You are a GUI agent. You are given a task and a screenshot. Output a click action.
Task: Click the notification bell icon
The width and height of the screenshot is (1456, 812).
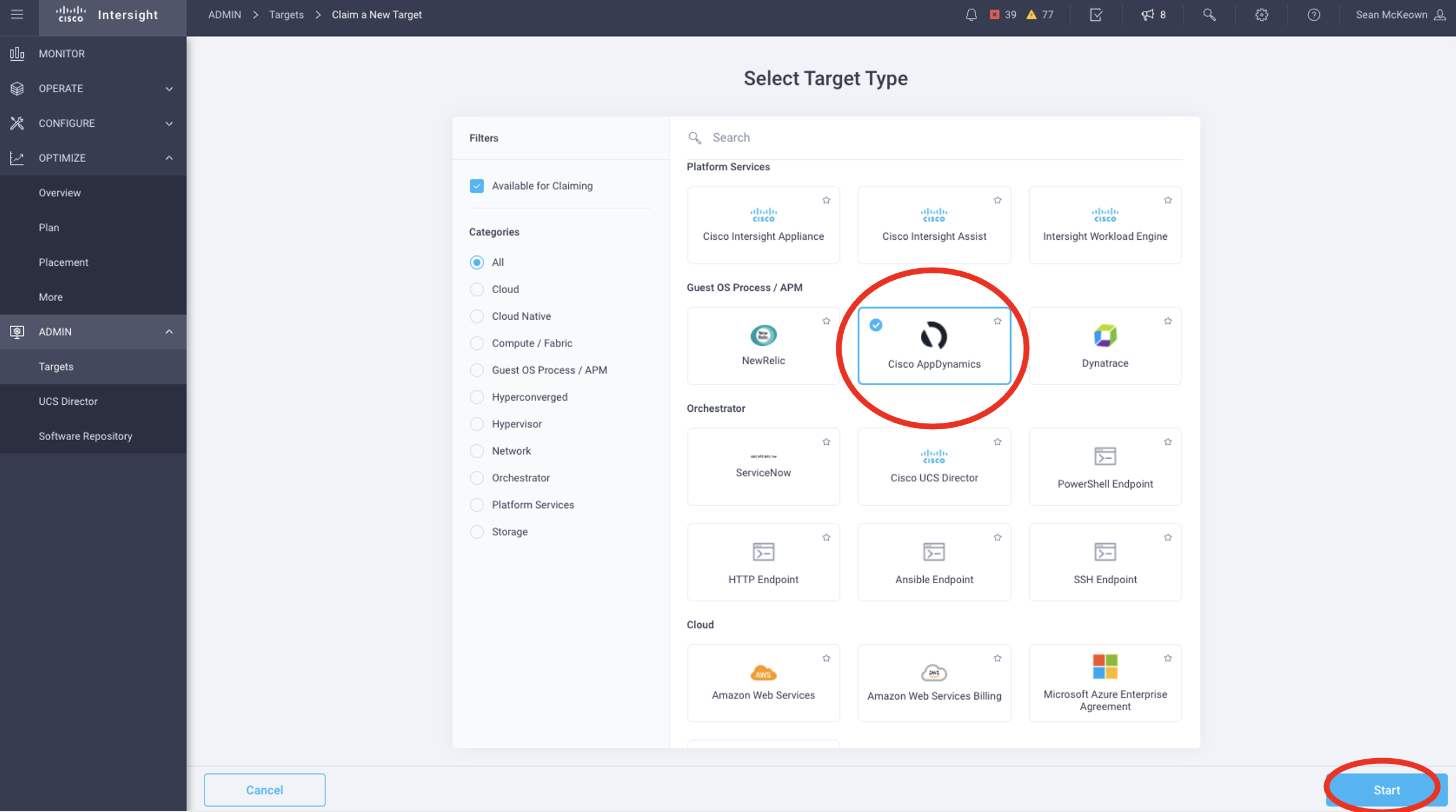click(971, 15)
